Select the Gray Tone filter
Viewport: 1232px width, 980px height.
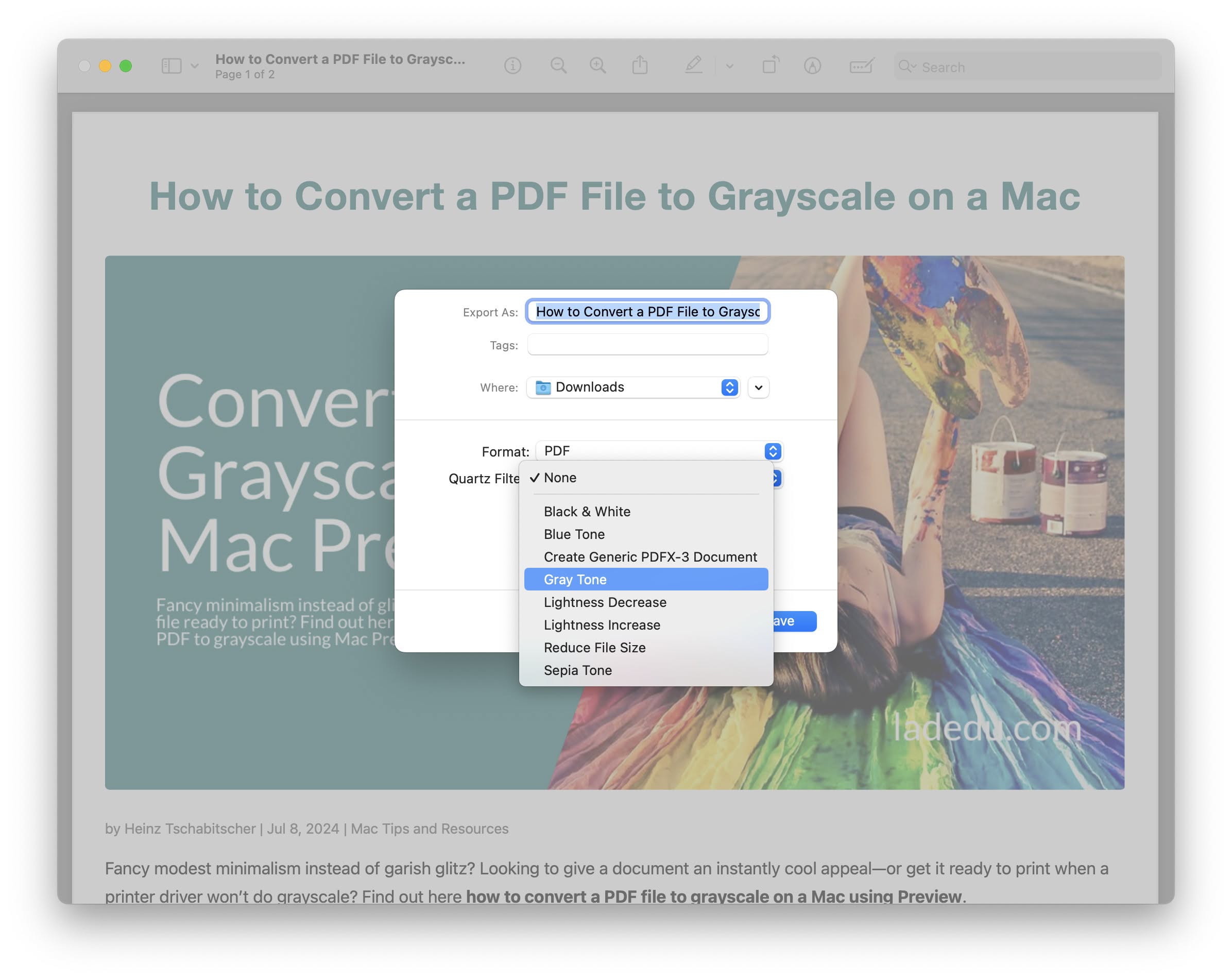[646, 579]
